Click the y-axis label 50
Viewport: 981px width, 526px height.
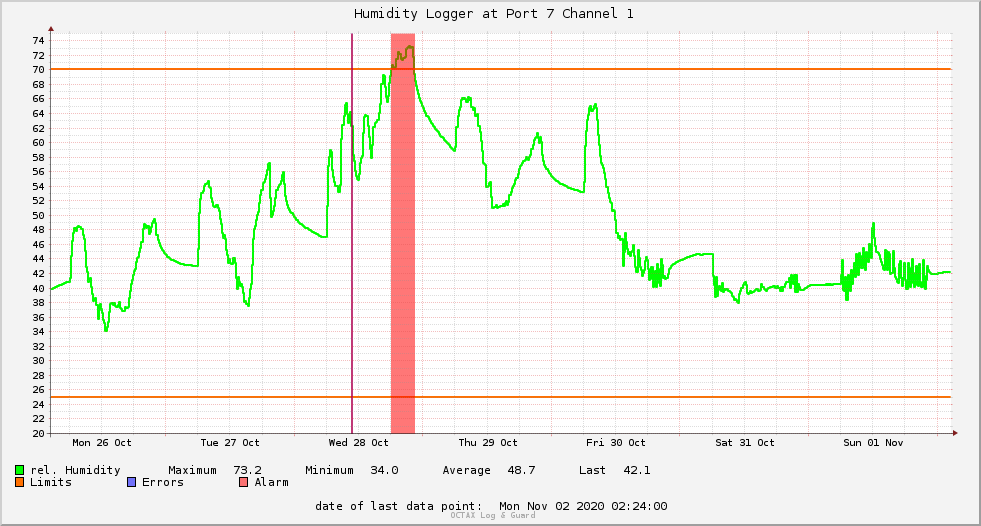click(x=38, y=216)
